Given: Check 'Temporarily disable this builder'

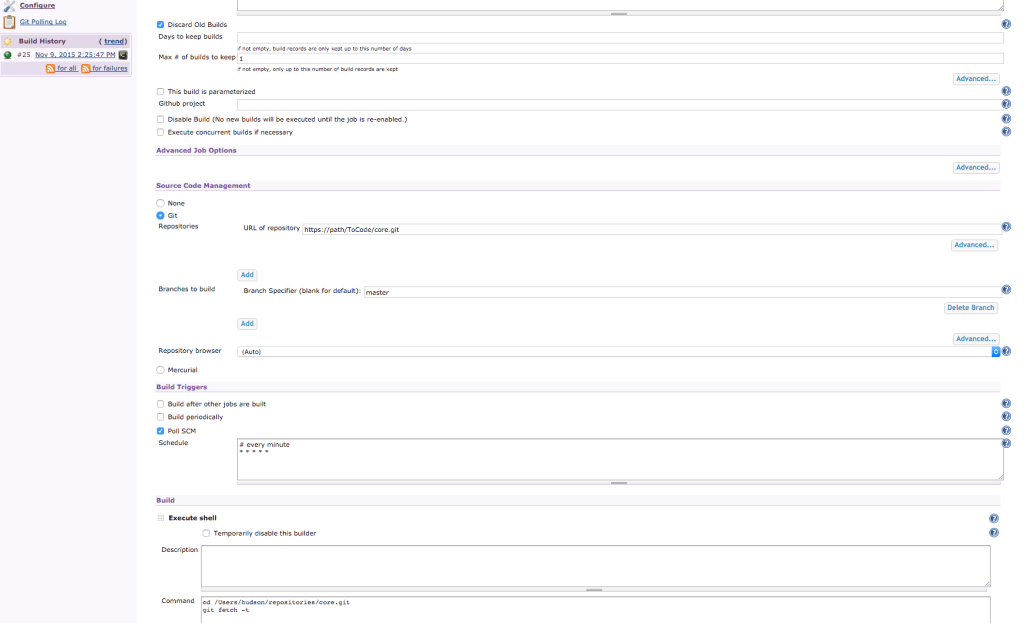Looking at the screenshot, I should pyautogui.click(x=206, y=533).
